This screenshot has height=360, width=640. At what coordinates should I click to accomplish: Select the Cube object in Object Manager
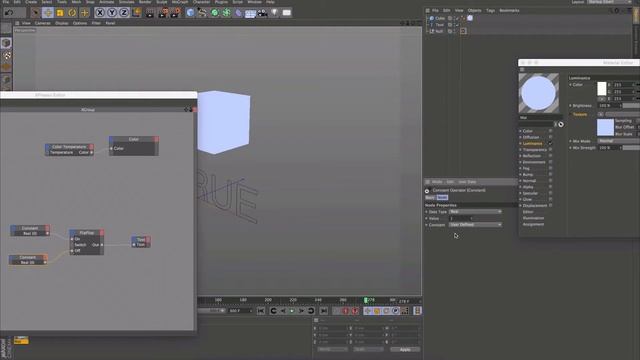coord(440,18)
